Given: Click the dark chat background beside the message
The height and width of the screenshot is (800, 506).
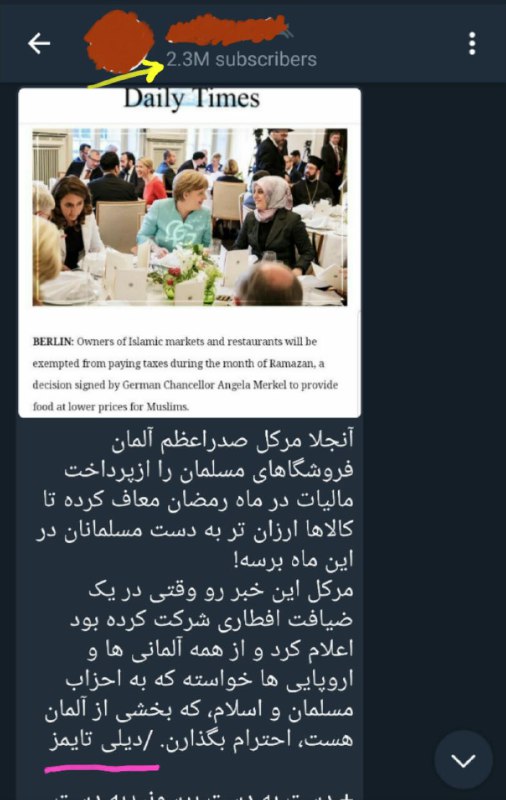Looking at the screenshot, I should pos(434,357).
